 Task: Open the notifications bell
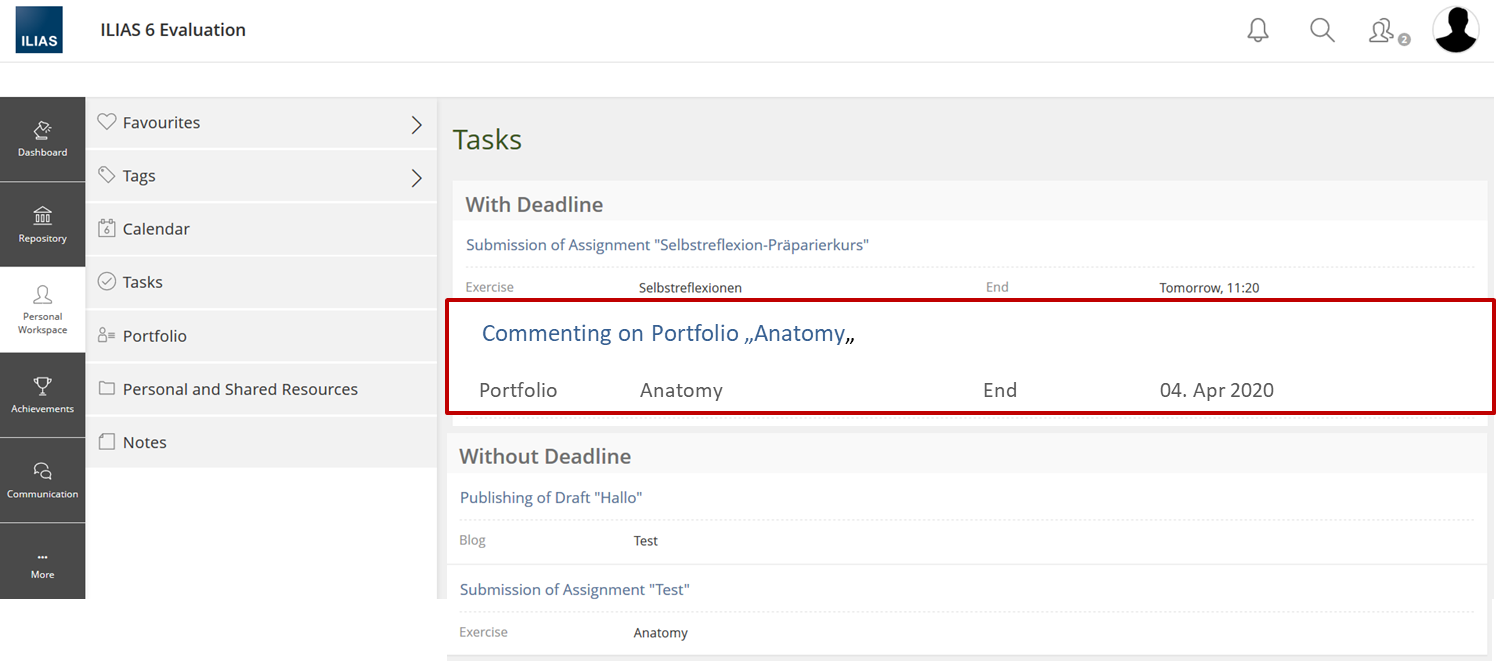click(x=1258, y=30)
